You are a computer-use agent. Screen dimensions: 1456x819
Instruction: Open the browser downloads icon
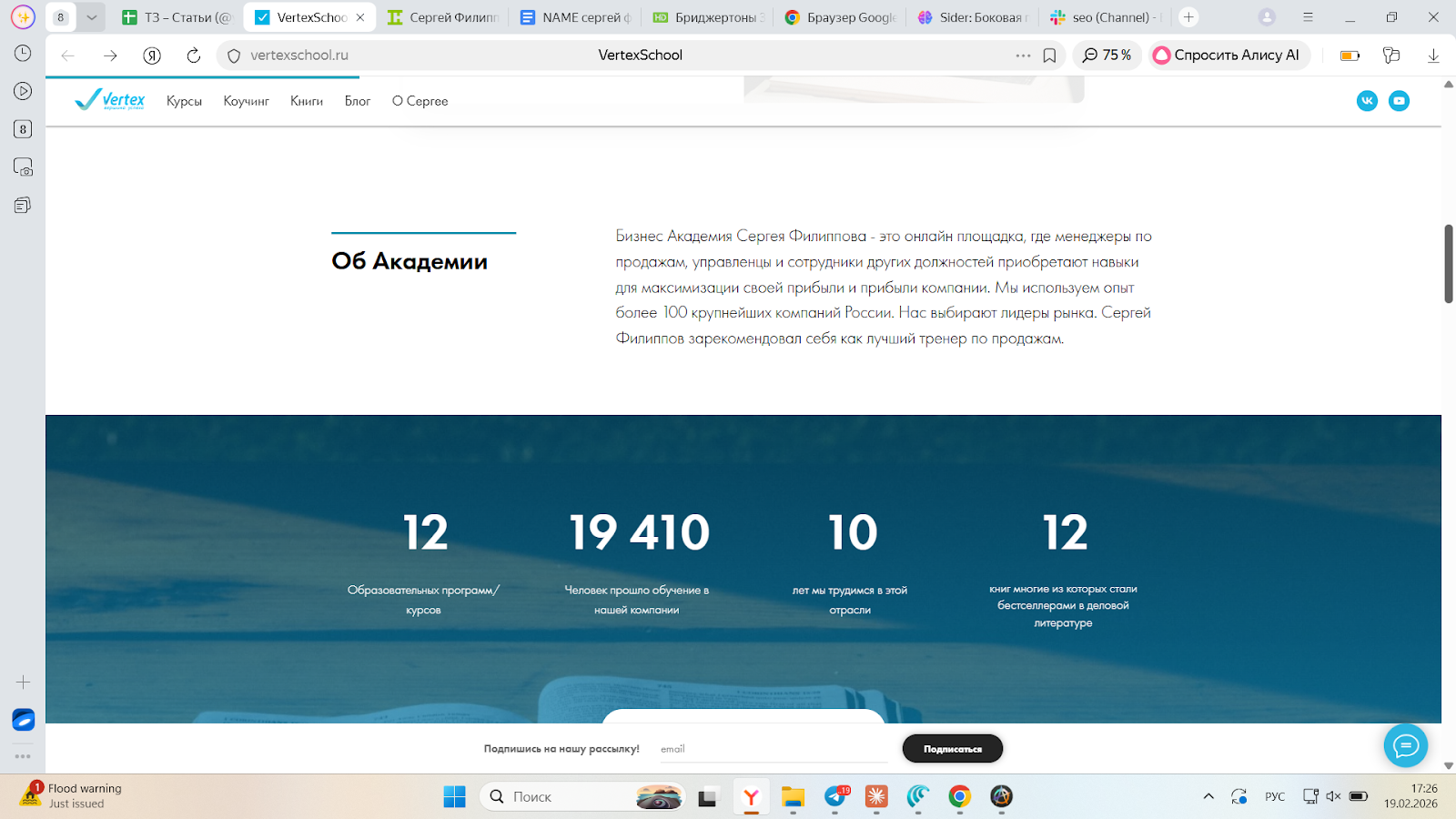click(x=1433, y=56)
